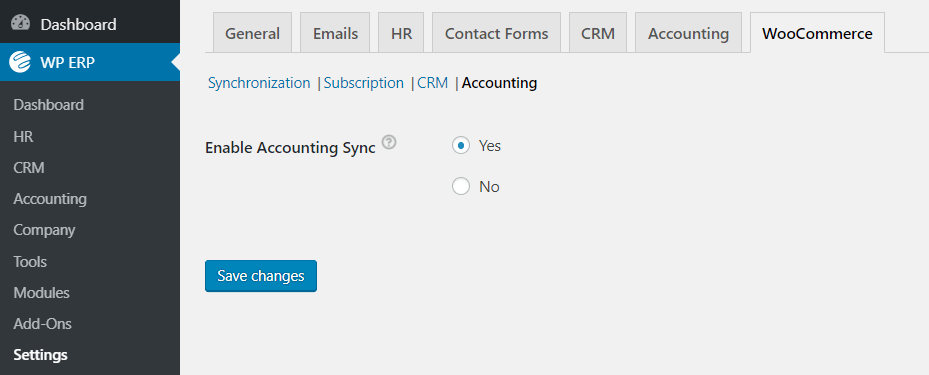929x375 pixels.
Task: Go to Accounting in the sidebar
Action: (50, 198)
